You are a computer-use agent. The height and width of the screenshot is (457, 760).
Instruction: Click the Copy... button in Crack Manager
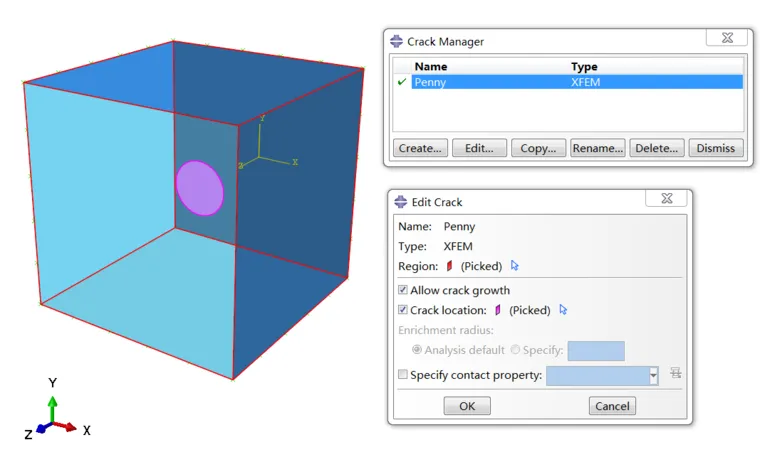click(x=538, y=148)
